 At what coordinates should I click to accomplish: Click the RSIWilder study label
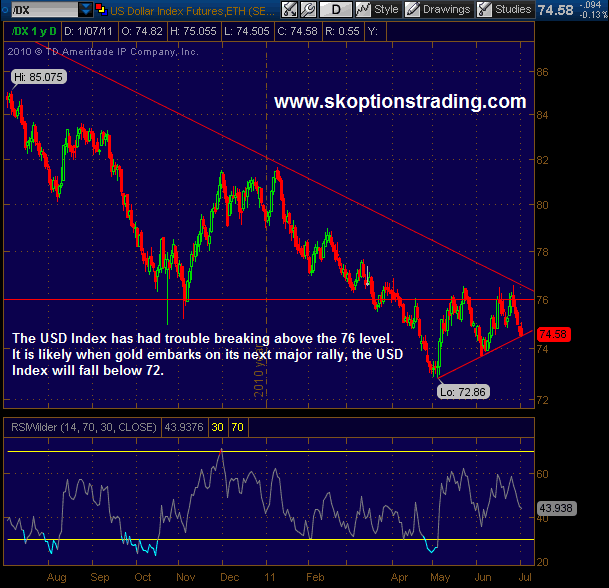coord(80,427)
